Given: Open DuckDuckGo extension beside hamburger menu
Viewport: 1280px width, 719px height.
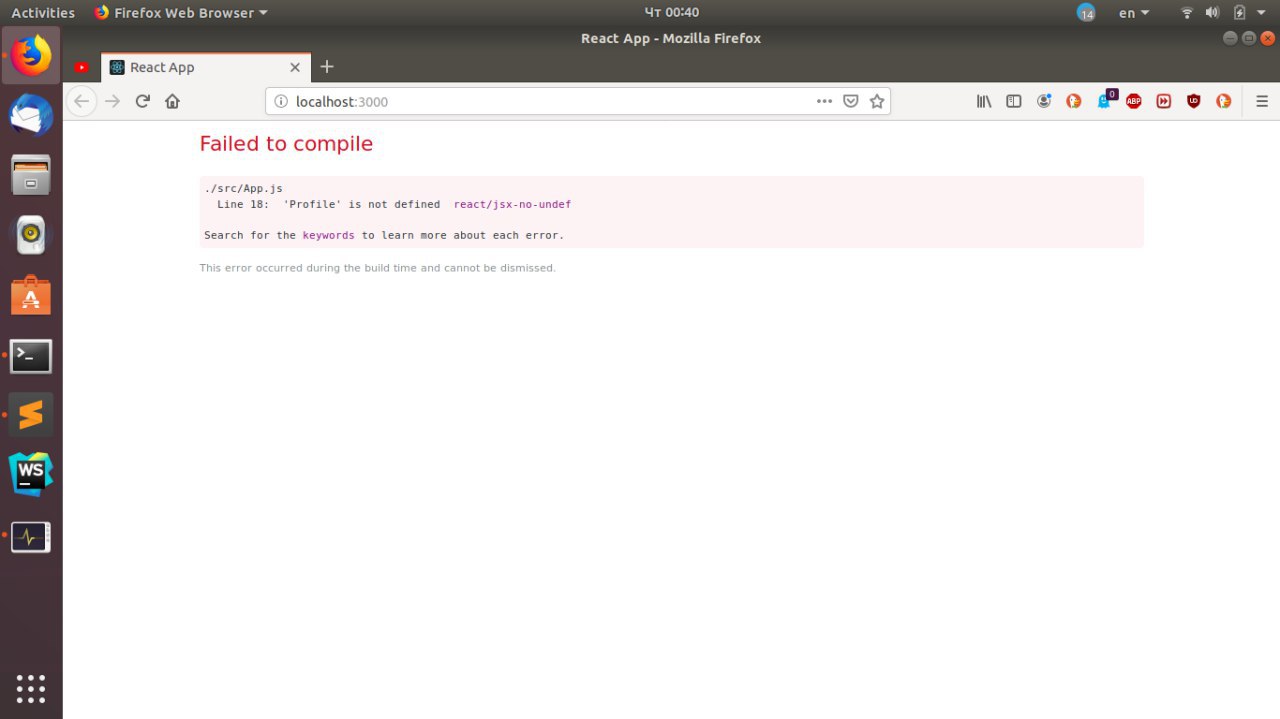Looking at the screenshot, I should pyautogui.click(x=1224, y=101).
